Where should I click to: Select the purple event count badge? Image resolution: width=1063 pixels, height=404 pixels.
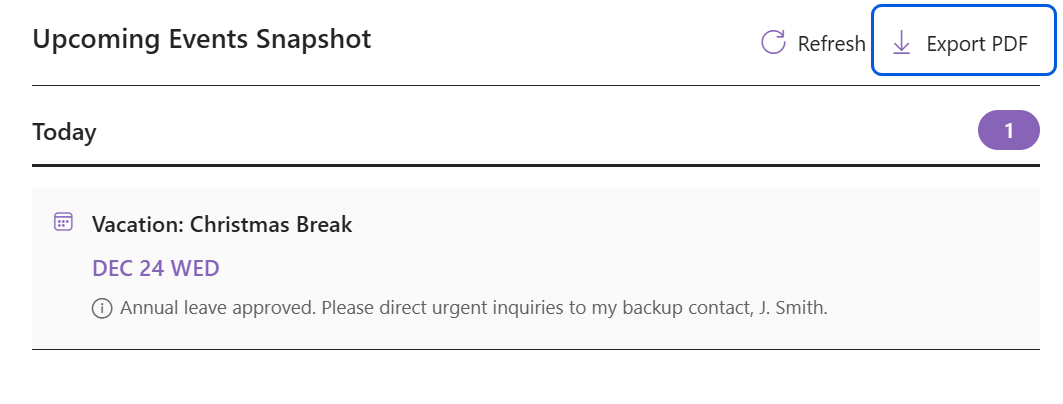click(x=1008, y=131)
